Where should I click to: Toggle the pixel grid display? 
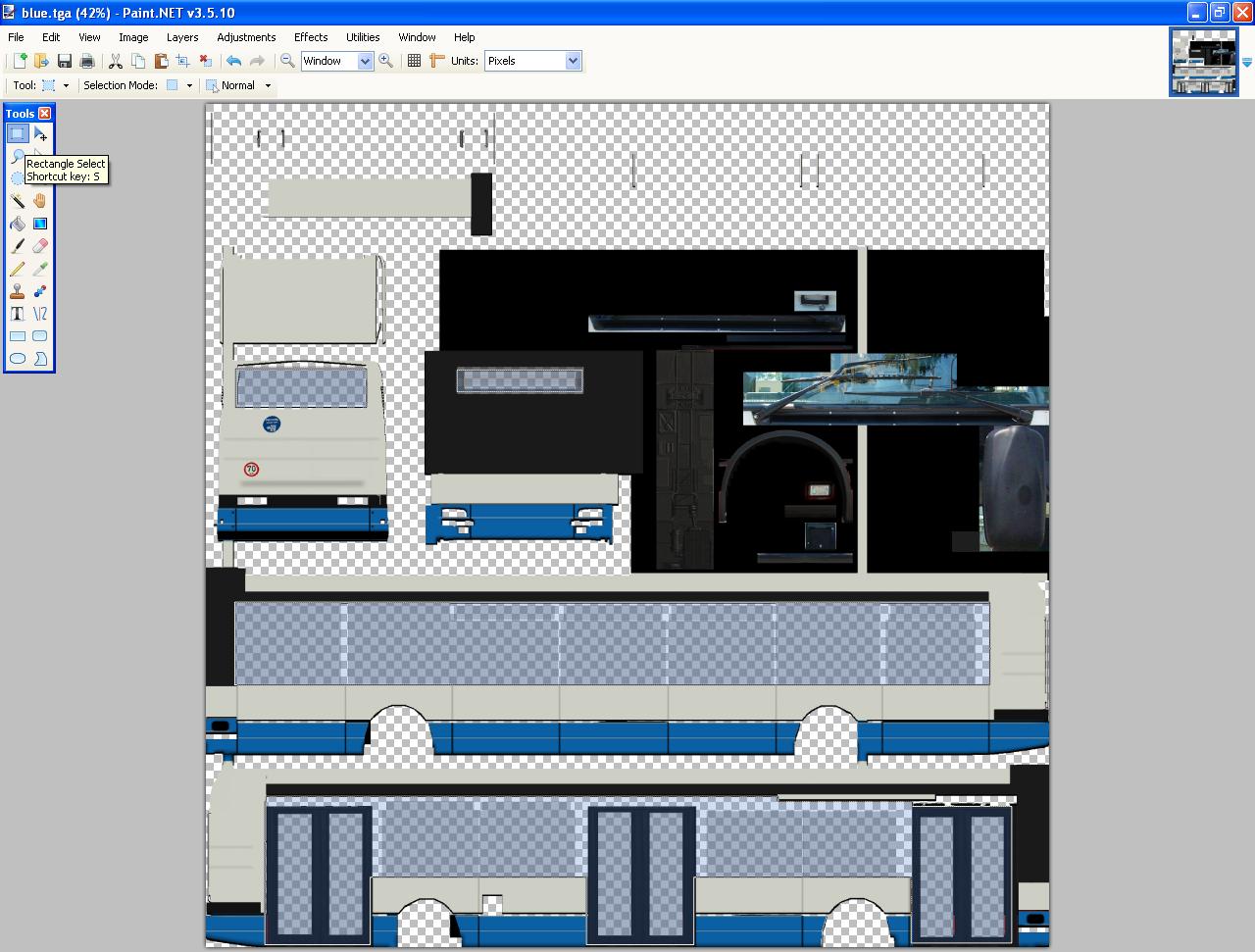(x=414, y=61)
